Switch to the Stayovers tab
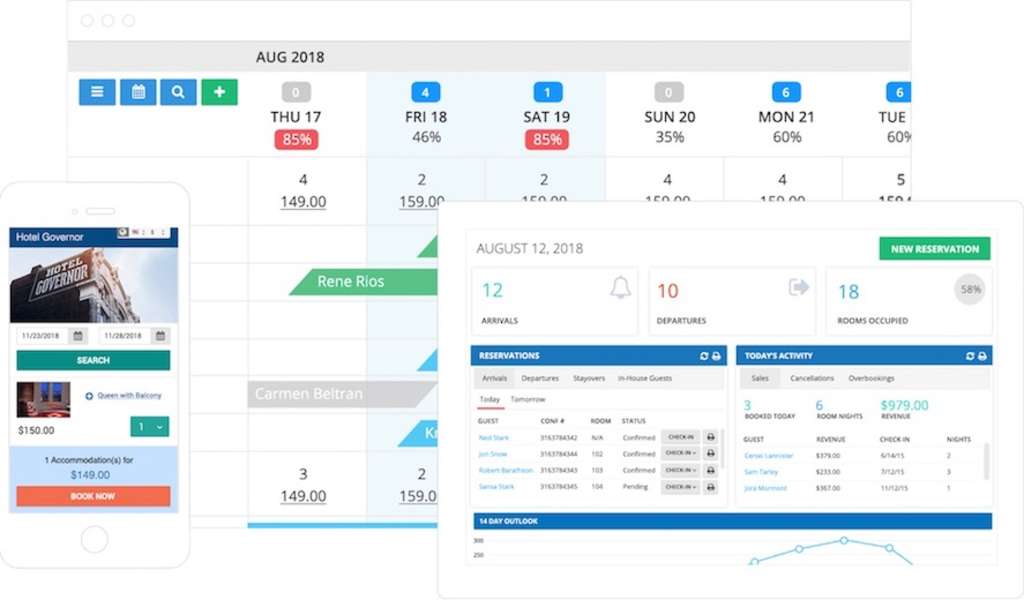Image resolution: width=1024 pixels, height=600 pixels. [x=588, y=379]
